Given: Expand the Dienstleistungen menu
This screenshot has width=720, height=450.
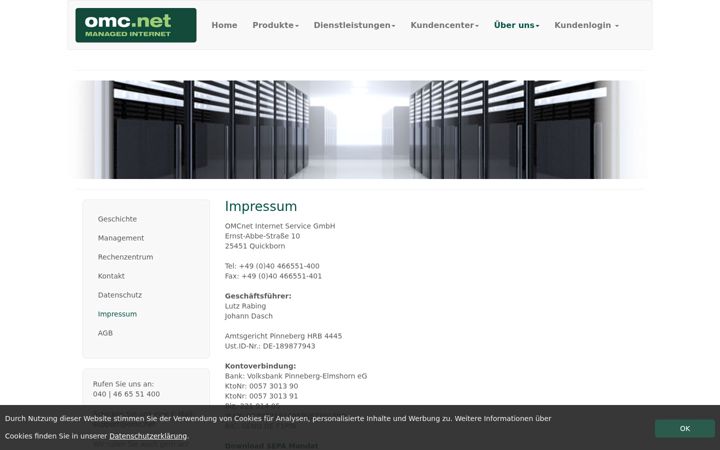Looking at the screenshot, I should pos(354,25).
